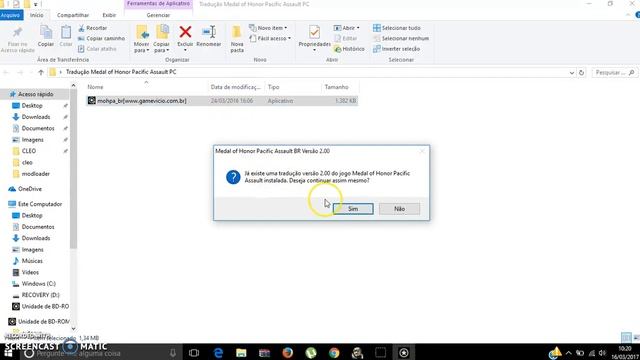Open Task View on the taskbar
The width and height of the screenshot is (640, 360).
coord(194,353)
